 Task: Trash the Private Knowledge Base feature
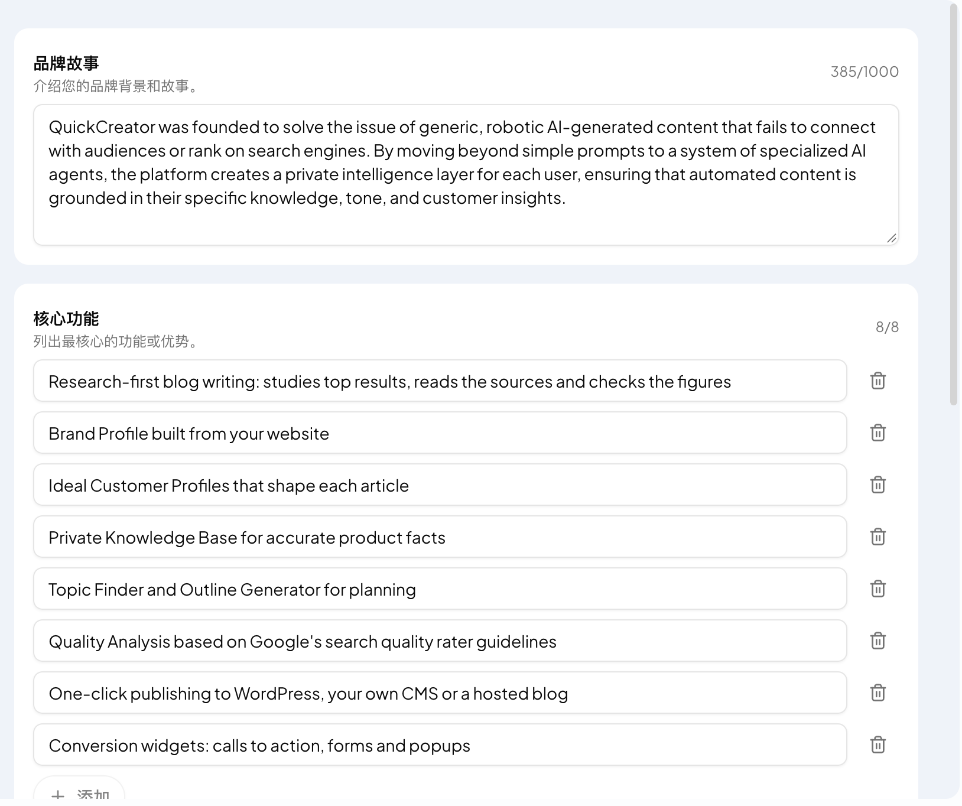click(x=878, y=537)
